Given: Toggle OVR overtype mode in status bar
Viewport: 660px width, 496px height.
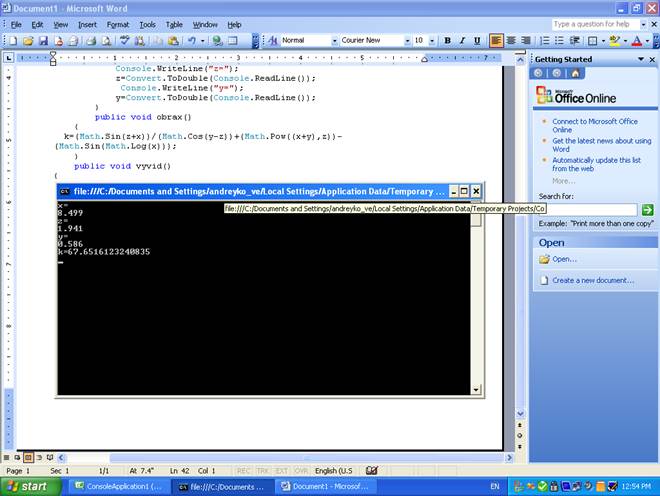Looking at the screenshot, I should click(x=301, y=471).
